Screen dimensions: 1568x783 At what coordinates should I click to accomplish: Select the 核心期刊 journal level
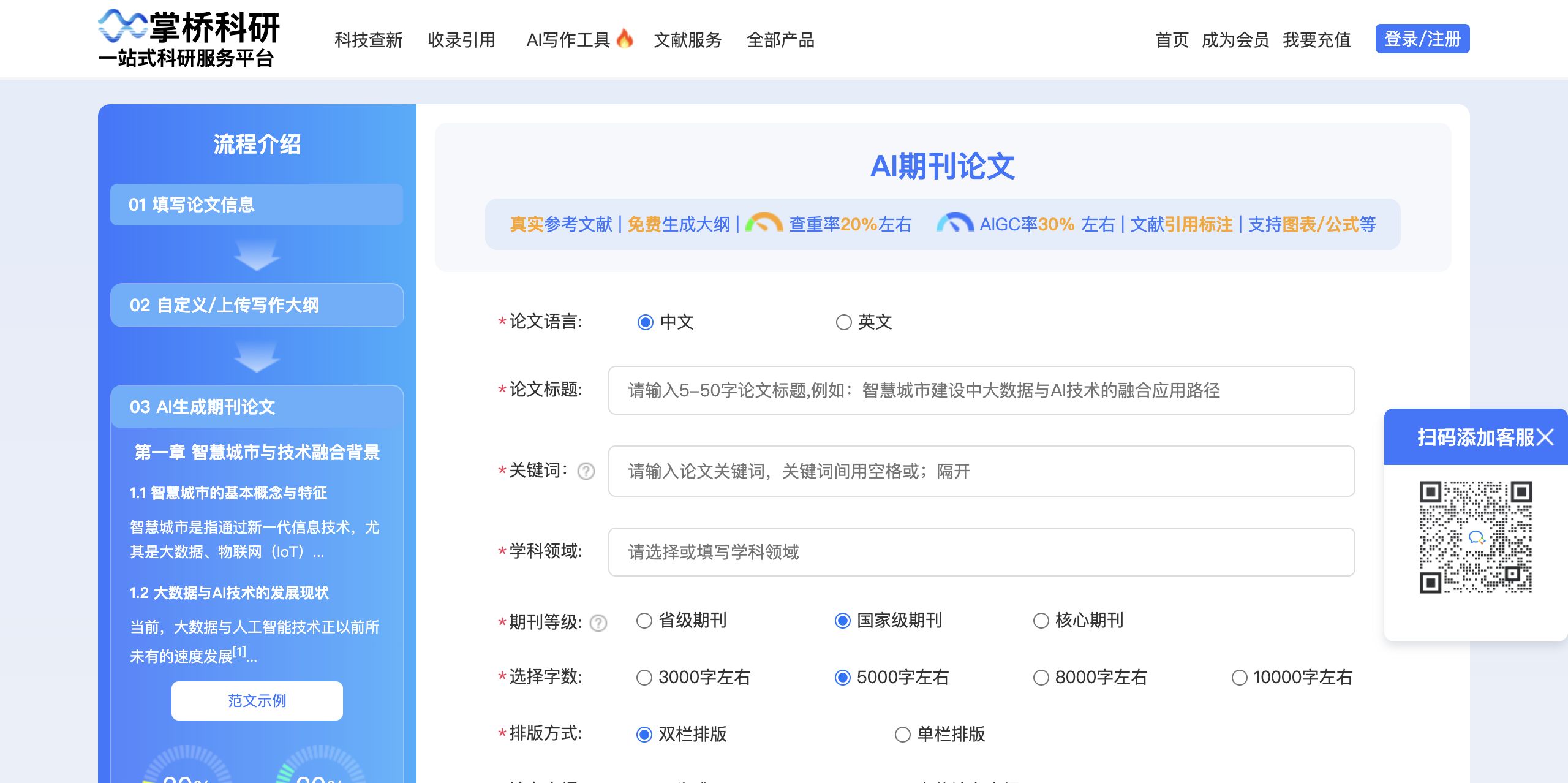tap(1041, 621)
